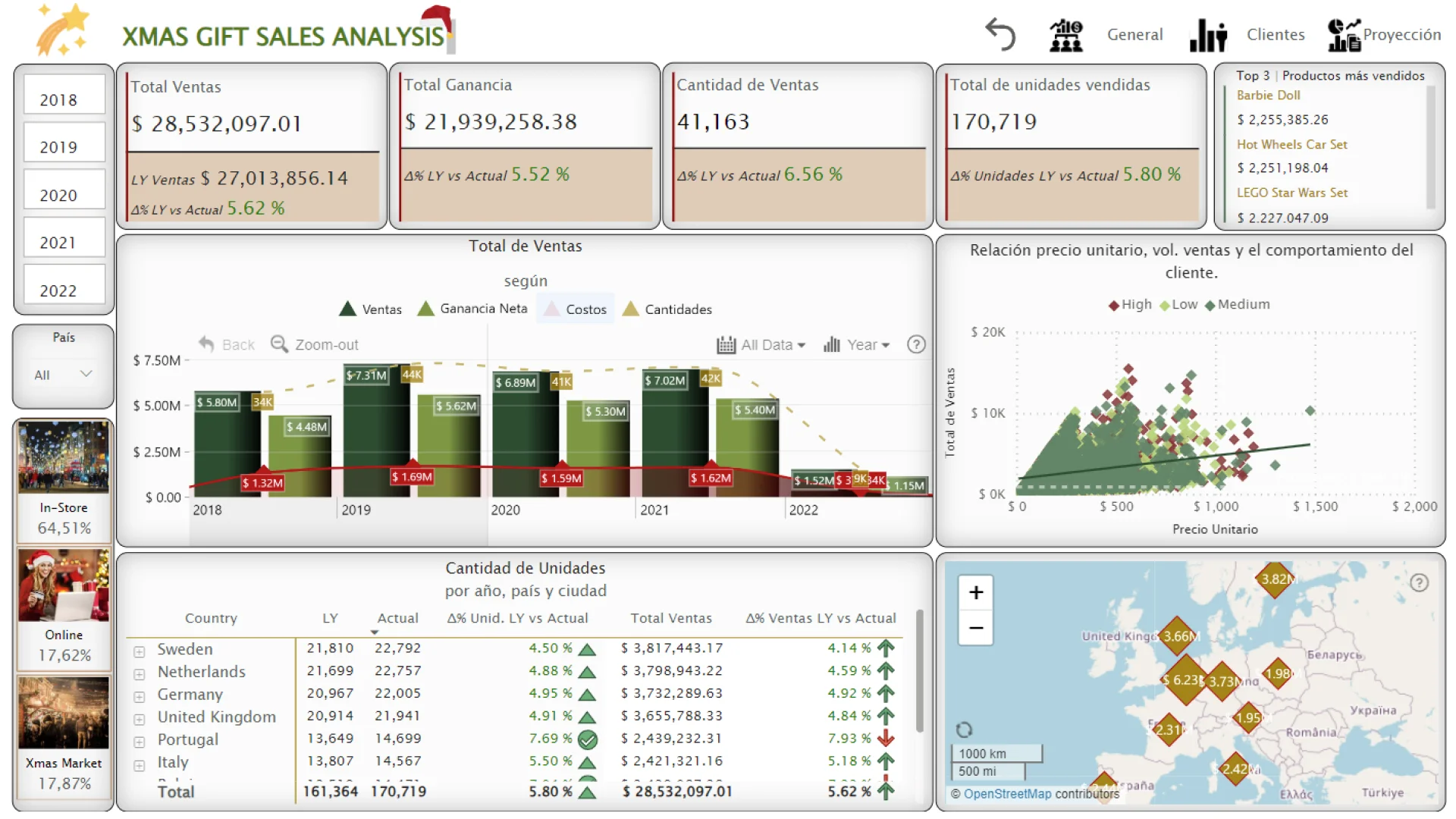1456x819 pixels.
Task: Click the 2020 Ganancia light green bar
Action: point(598,448)
